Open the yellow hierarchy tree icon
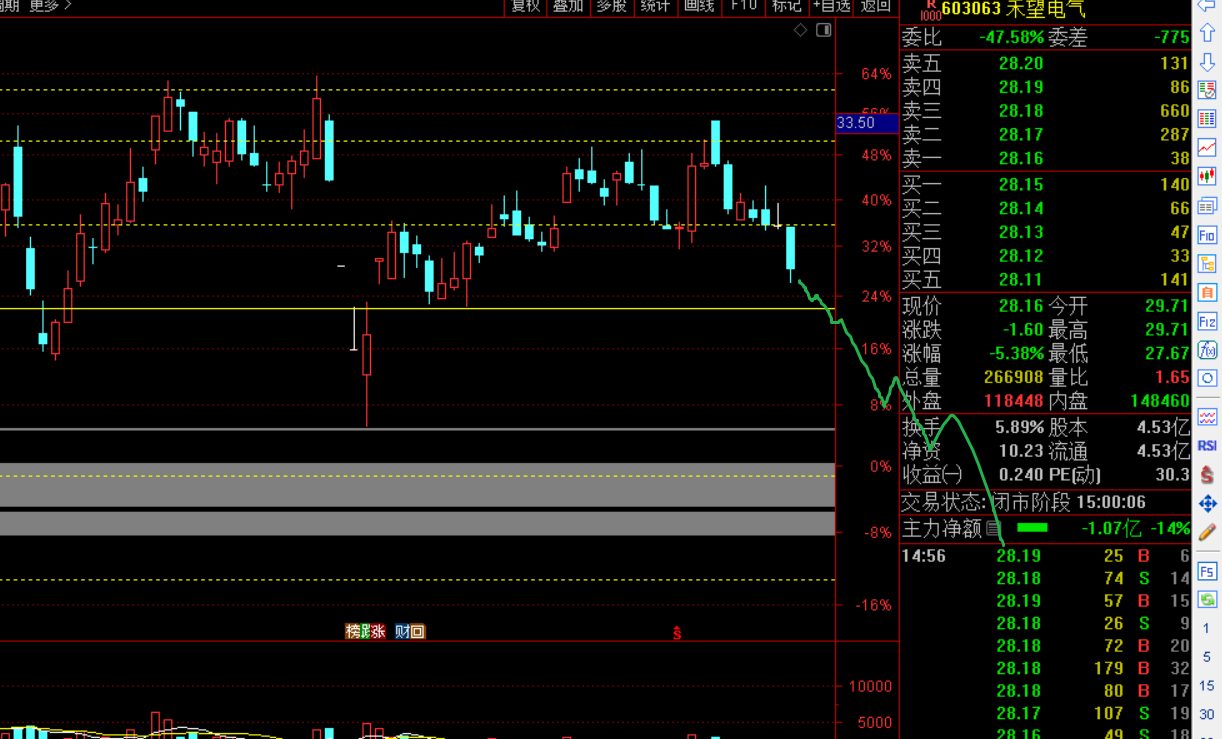This screenshot has height=739, width=1222. [1207, 264]
